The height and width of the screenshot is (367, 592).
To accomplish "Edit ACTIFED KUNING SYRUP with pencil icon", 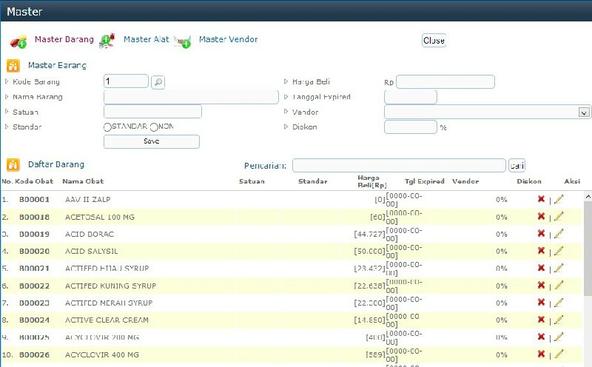I will point(559,285).
